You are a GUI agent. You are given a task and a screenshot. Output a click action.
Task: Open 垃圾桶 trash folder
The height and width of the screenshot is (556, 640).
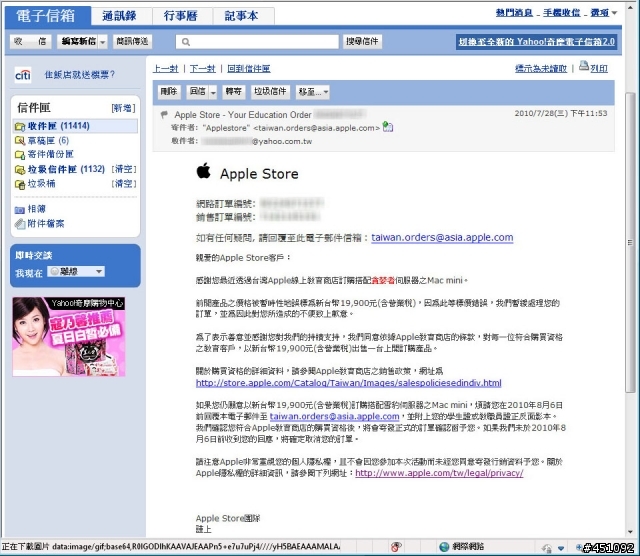pyautogui.click(x=41, y=184)
